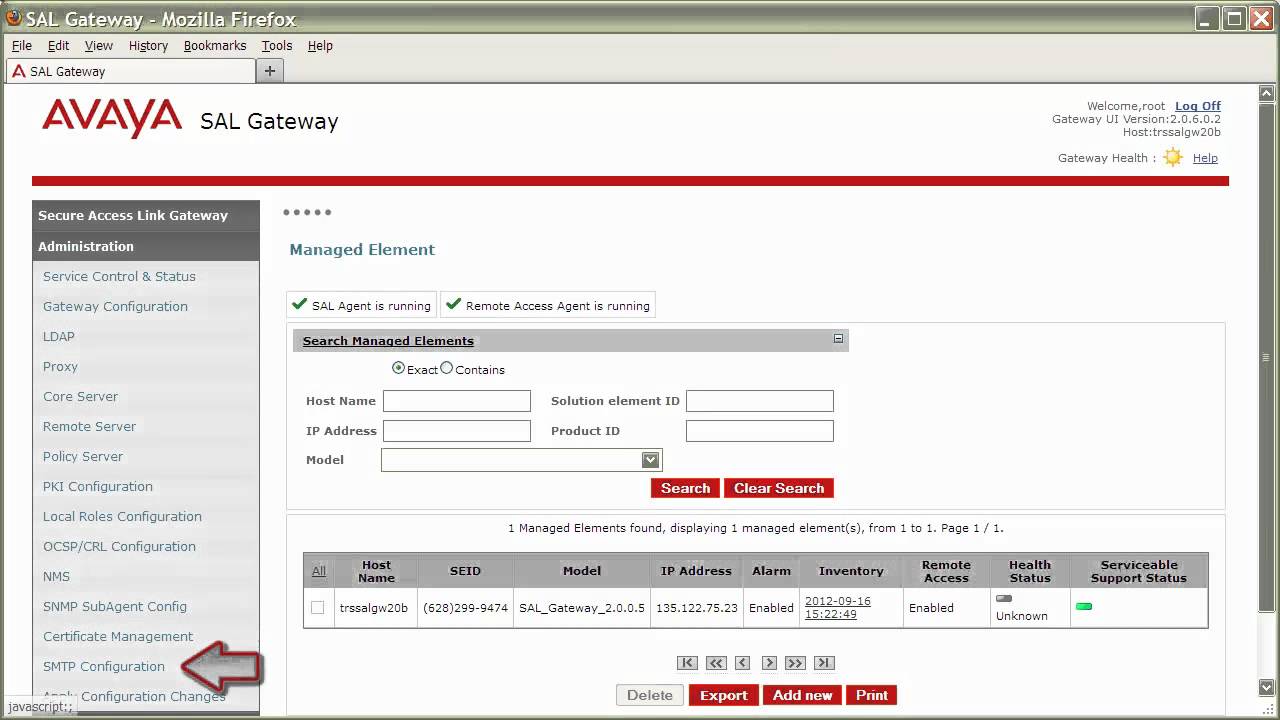Viewport: 1280px width, 720px height.
Task: Click the SAL_Gateway_2.0.0.5 model cell
Action: pyautogui.click(x=582, y=607)
